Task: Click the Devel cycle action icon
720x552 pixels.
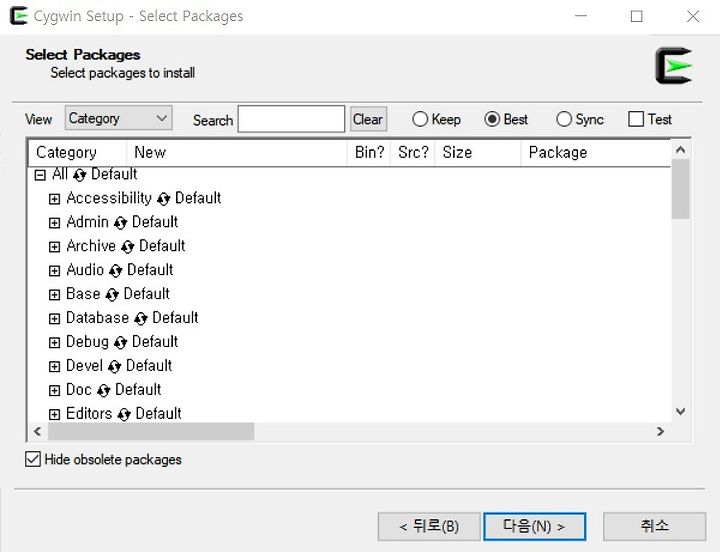Action: (x=114, y=366)
